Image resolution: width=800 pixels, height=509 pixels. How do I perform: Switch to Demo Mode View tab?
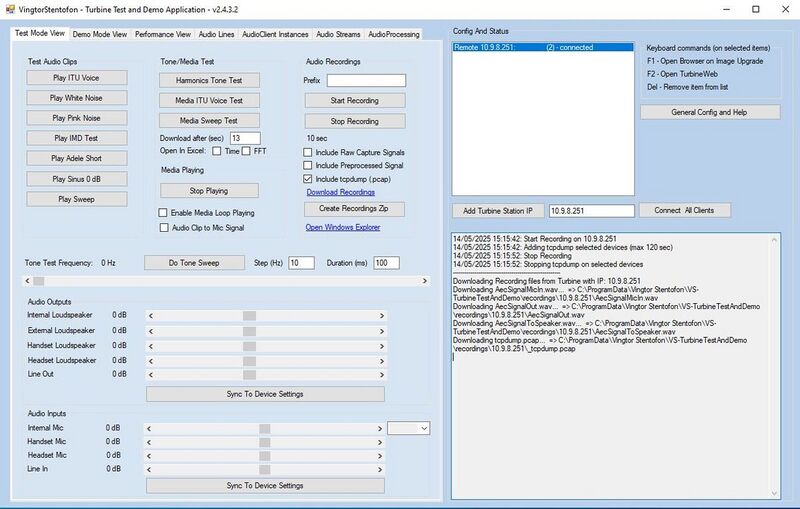coord(99,34)
